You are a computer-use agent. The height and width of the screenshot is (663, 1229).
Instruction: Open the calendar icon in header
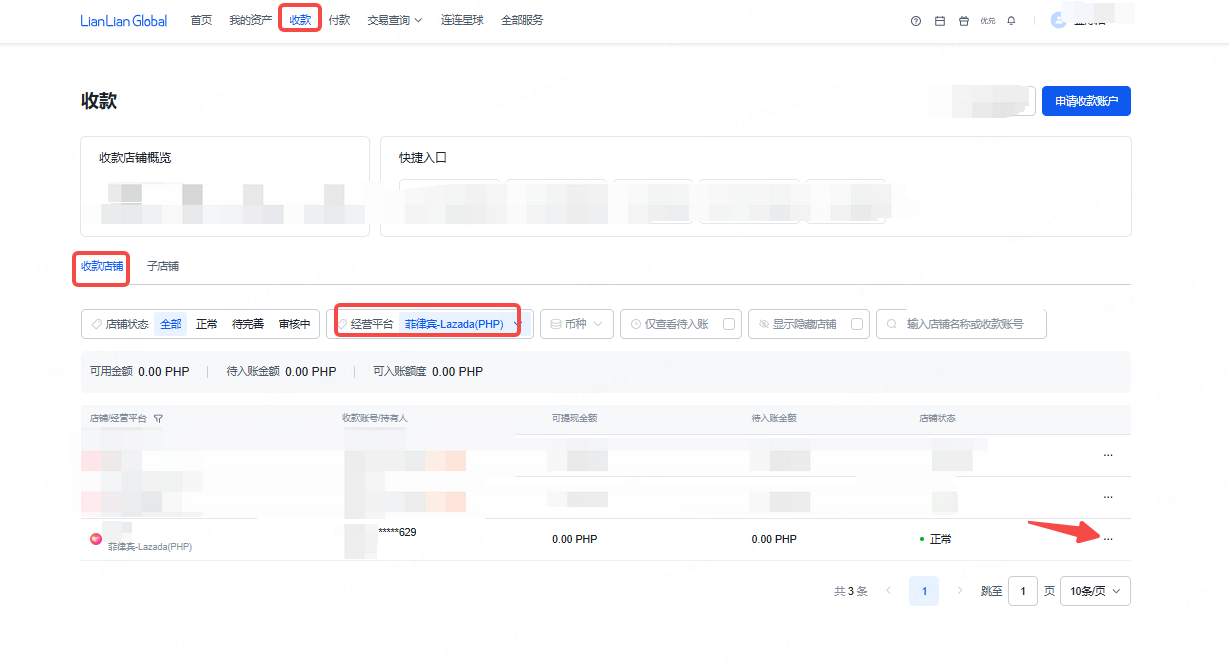click(940, 21)
